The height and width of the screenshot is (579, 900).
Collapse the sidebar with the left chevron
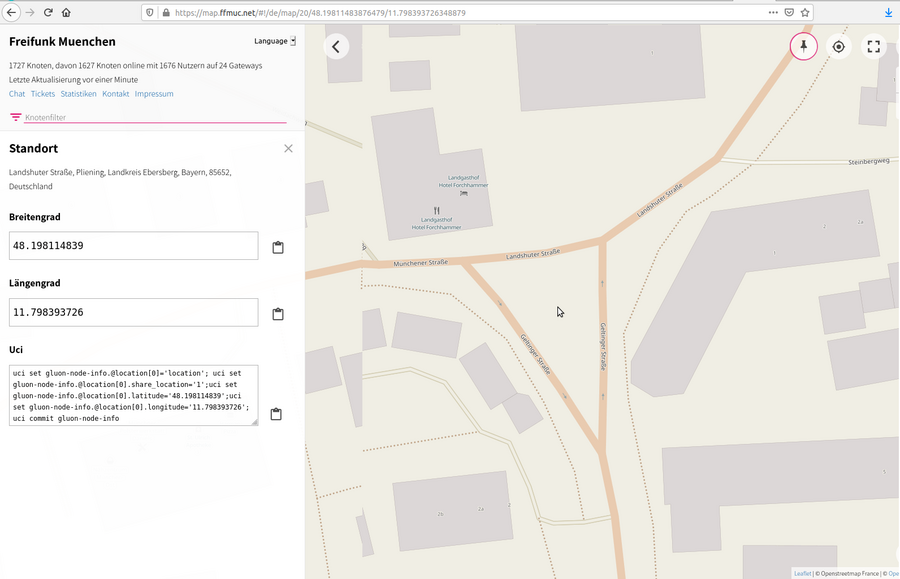tap(335, 46)
